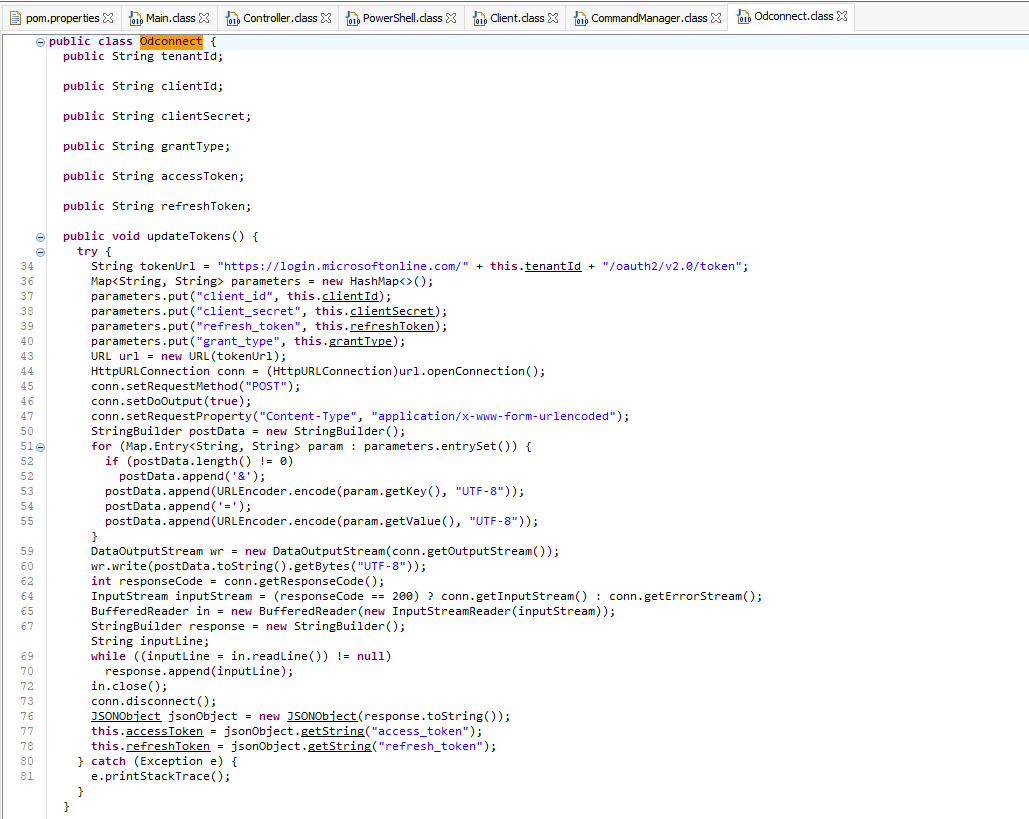Collapse the Odconnect class block
1029x819 pixels.
click(x=40, y=41)
